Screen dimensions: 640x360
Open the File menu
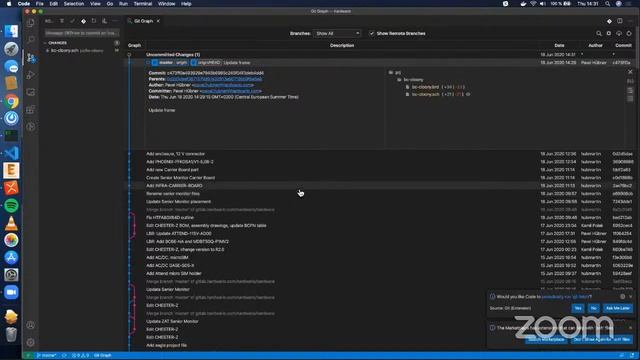point(40,4)
